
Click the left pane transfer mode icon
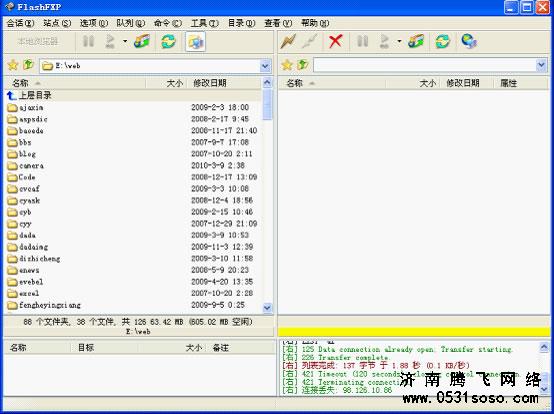(142, 42)
